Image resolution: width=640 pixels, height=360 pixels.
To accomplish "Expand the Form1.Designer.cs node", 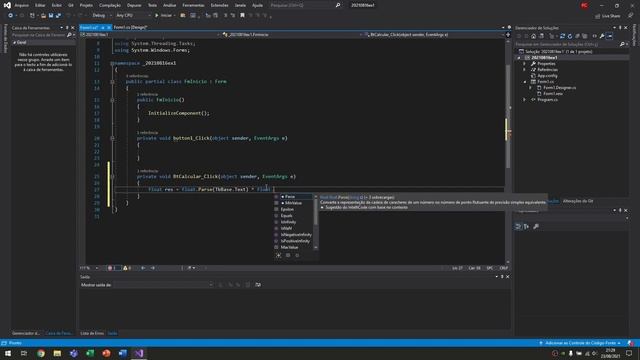I will pos(530,88).
